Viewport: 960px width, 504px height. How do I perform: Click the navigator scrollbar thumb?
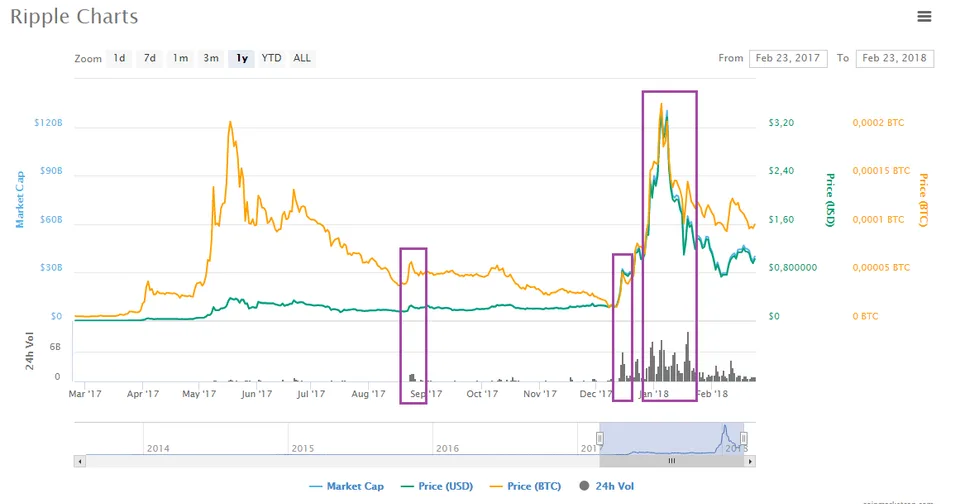click(x=672, y=461)
